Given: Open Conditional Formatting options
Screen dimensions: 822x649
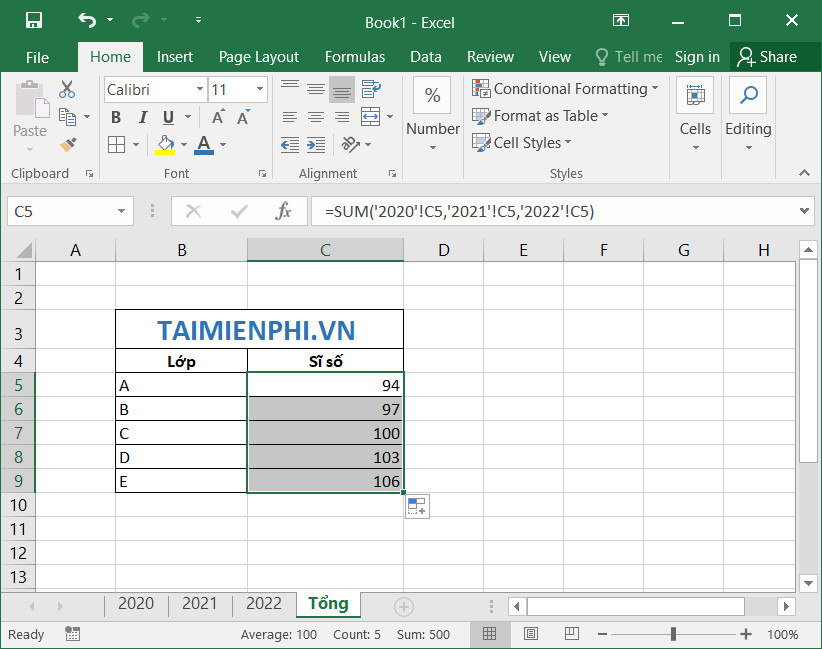Looking at the screenshot, I should pos(567,88).
